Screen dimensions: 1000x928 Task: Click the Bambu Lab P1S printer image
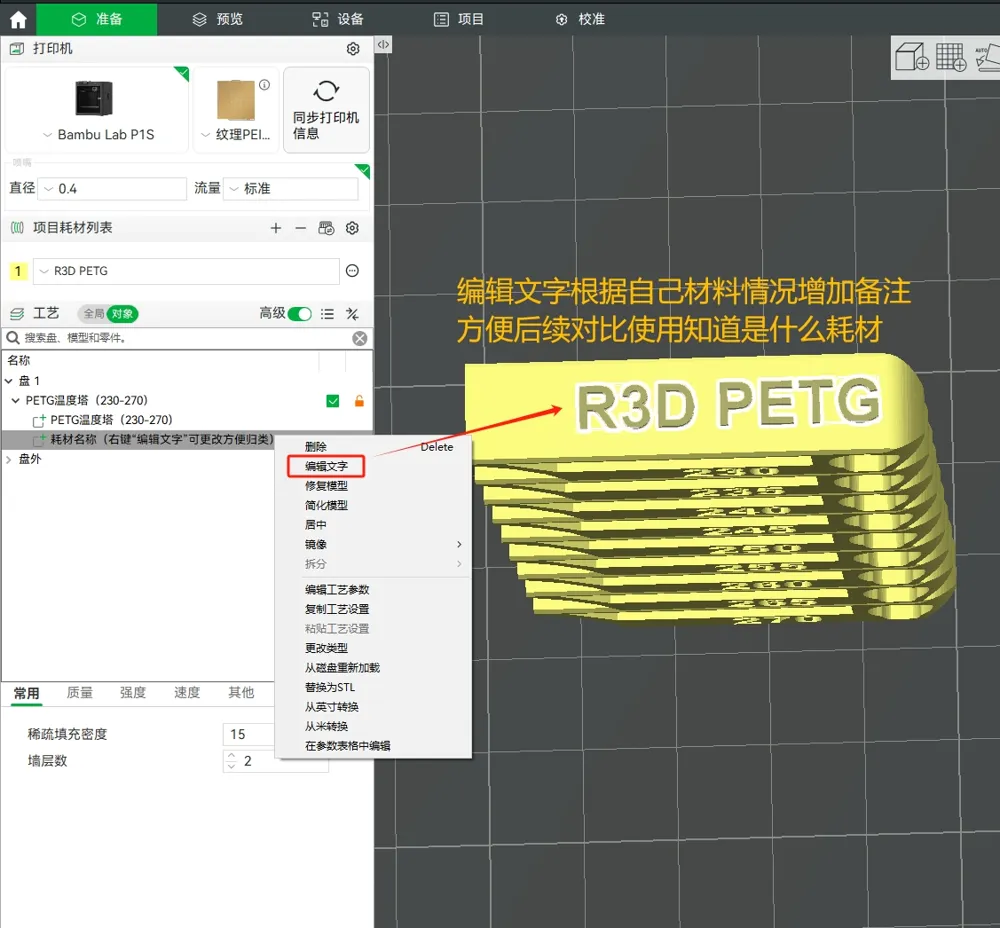94,98
